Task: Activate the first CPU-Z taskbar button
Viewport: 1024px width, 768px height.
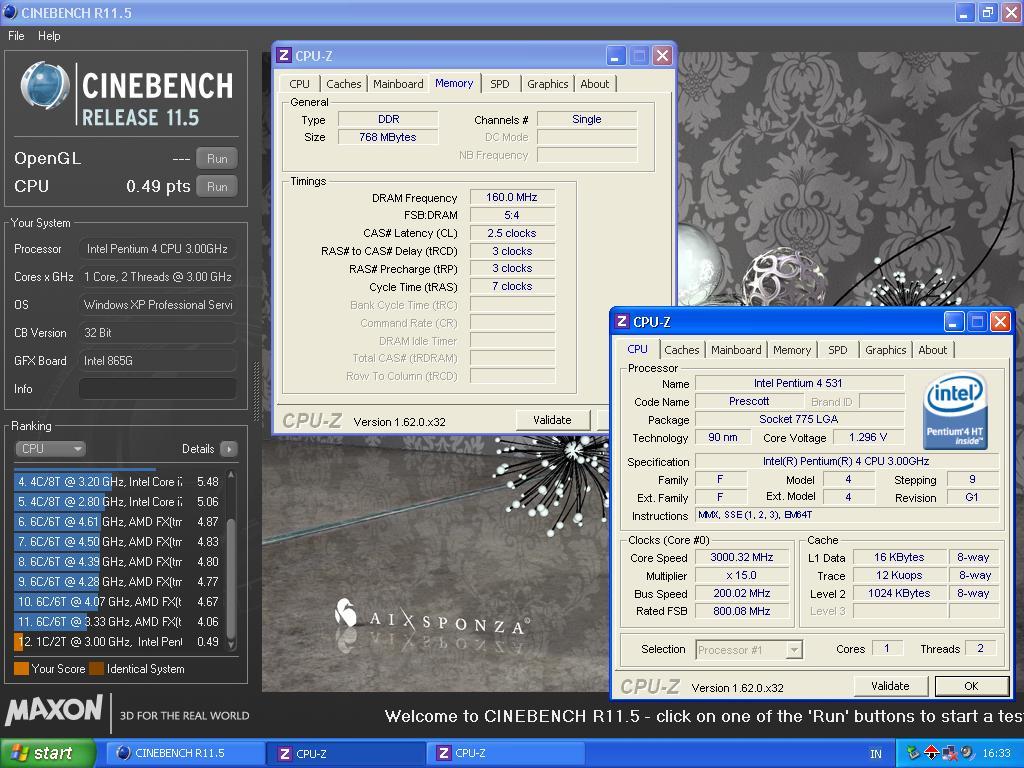Action: tap(347, 753)
